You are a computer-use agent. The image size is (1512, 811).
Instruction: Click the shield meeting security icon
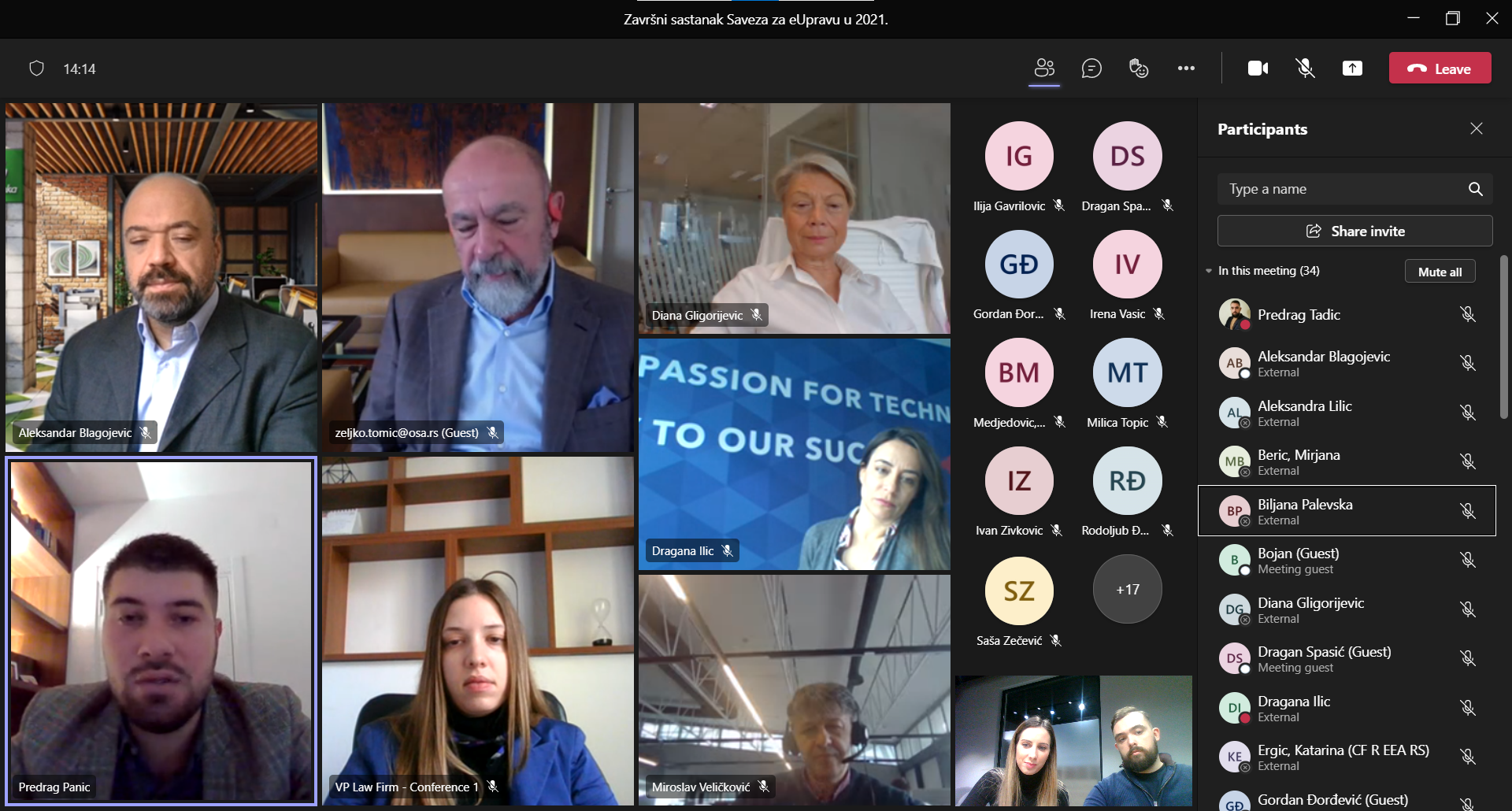[x=36, y=69]
